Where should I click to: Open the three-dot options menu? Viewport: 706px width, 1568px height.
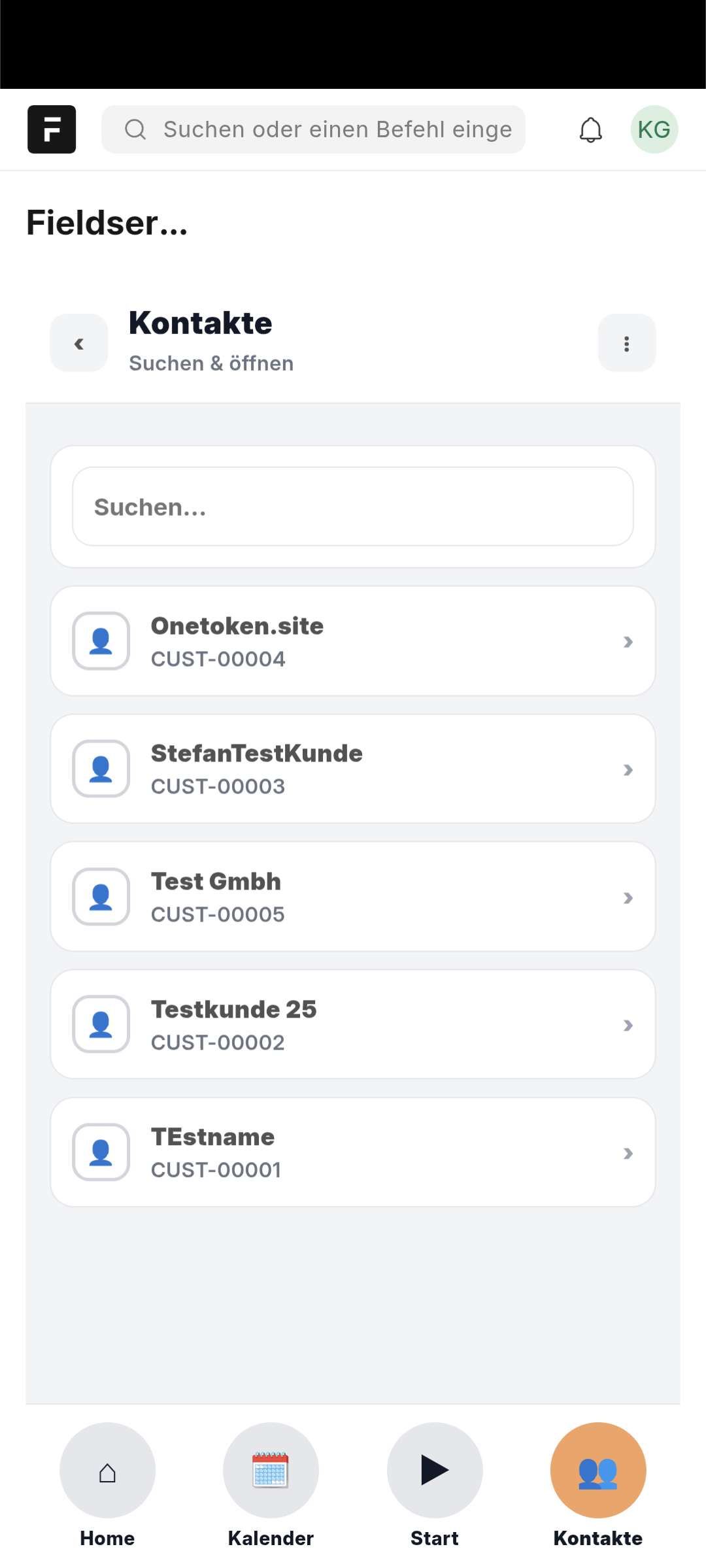[626, 343]
